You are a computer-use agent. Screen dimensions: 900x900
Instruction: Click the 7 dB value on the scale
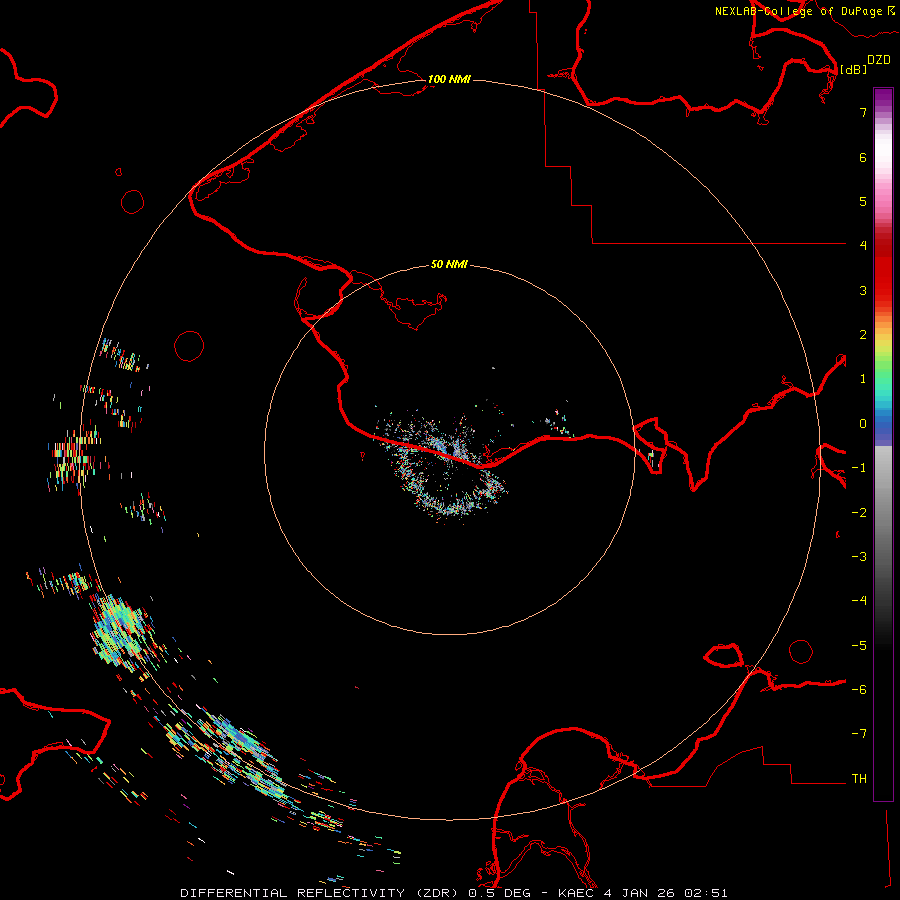(862, 113)
